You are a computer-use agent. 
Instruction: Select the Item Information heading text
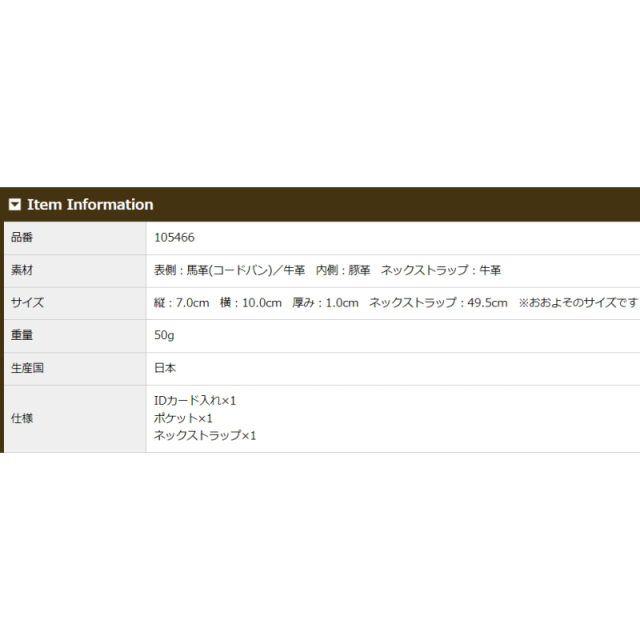[90, 204]
